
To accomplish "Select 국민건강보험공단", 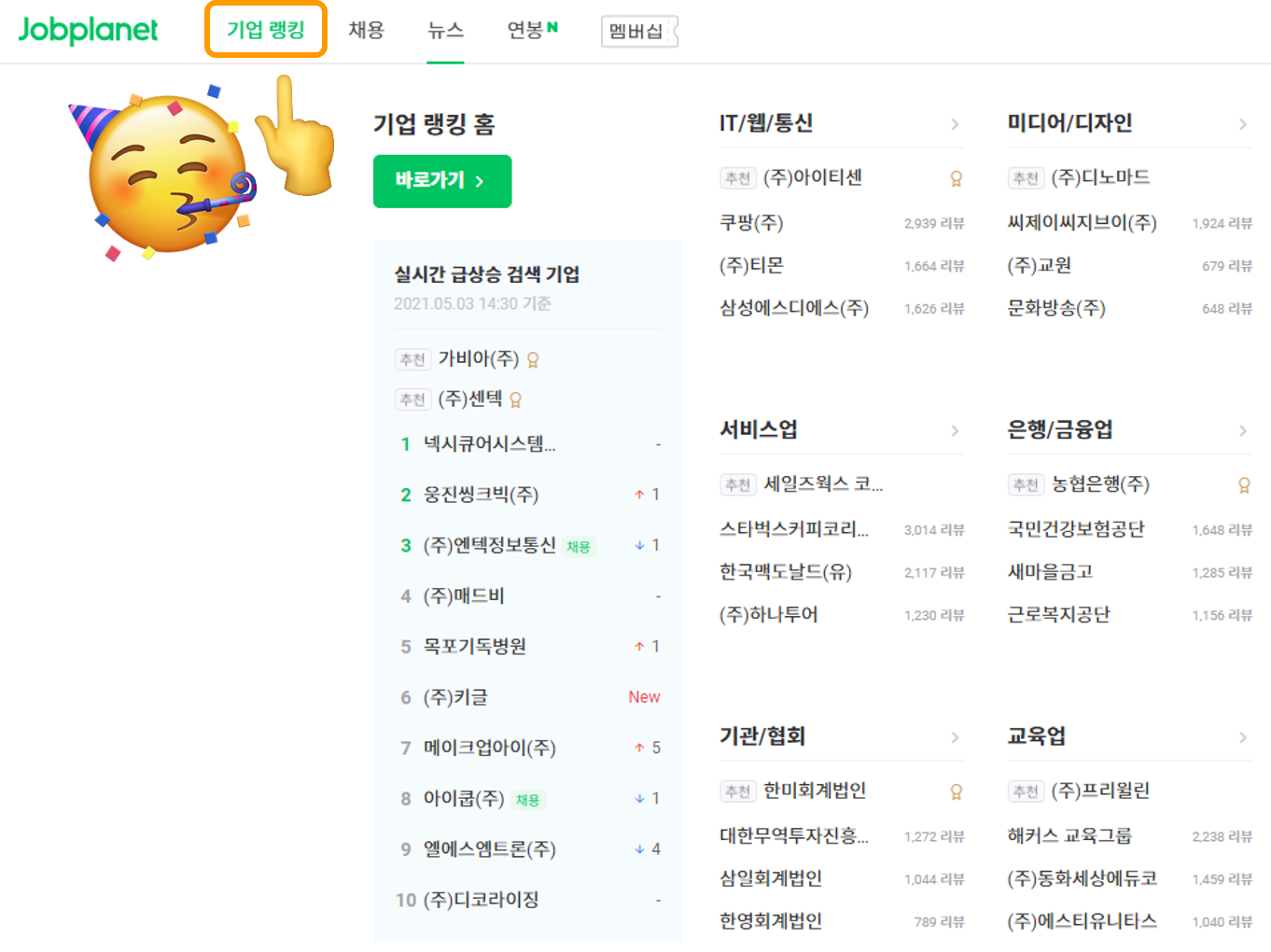I will click(x=1076, y=529).
